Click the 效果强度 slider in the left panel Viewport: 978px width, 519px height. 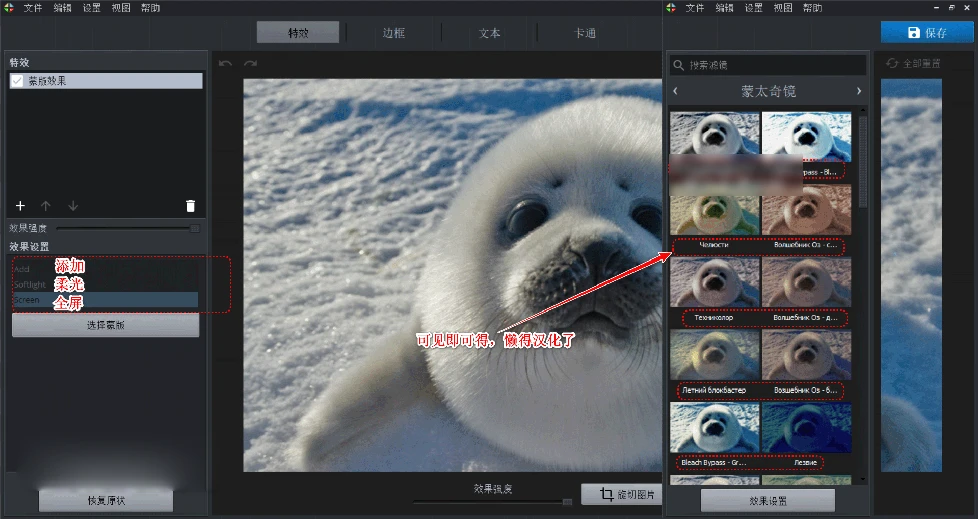coord(128,228)
